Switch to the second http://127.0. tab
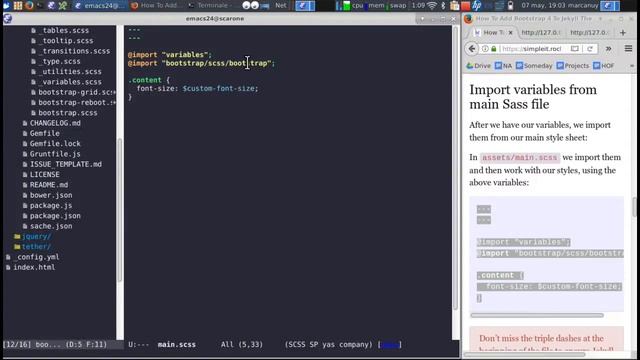This screenshot has height=360, width=640. click(x=590, y=32)
